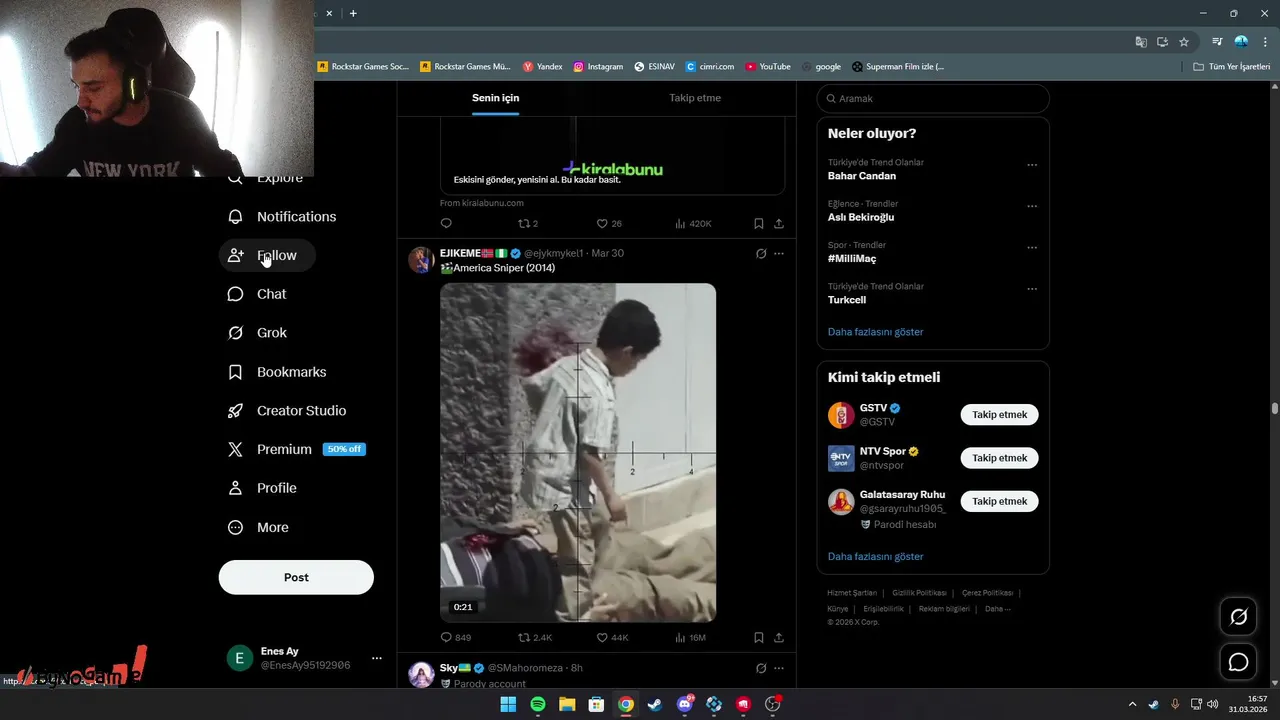The height and width of the screenshot is (720, 1280).
Task: Click the Aramak search field
Action: point(933,99)
